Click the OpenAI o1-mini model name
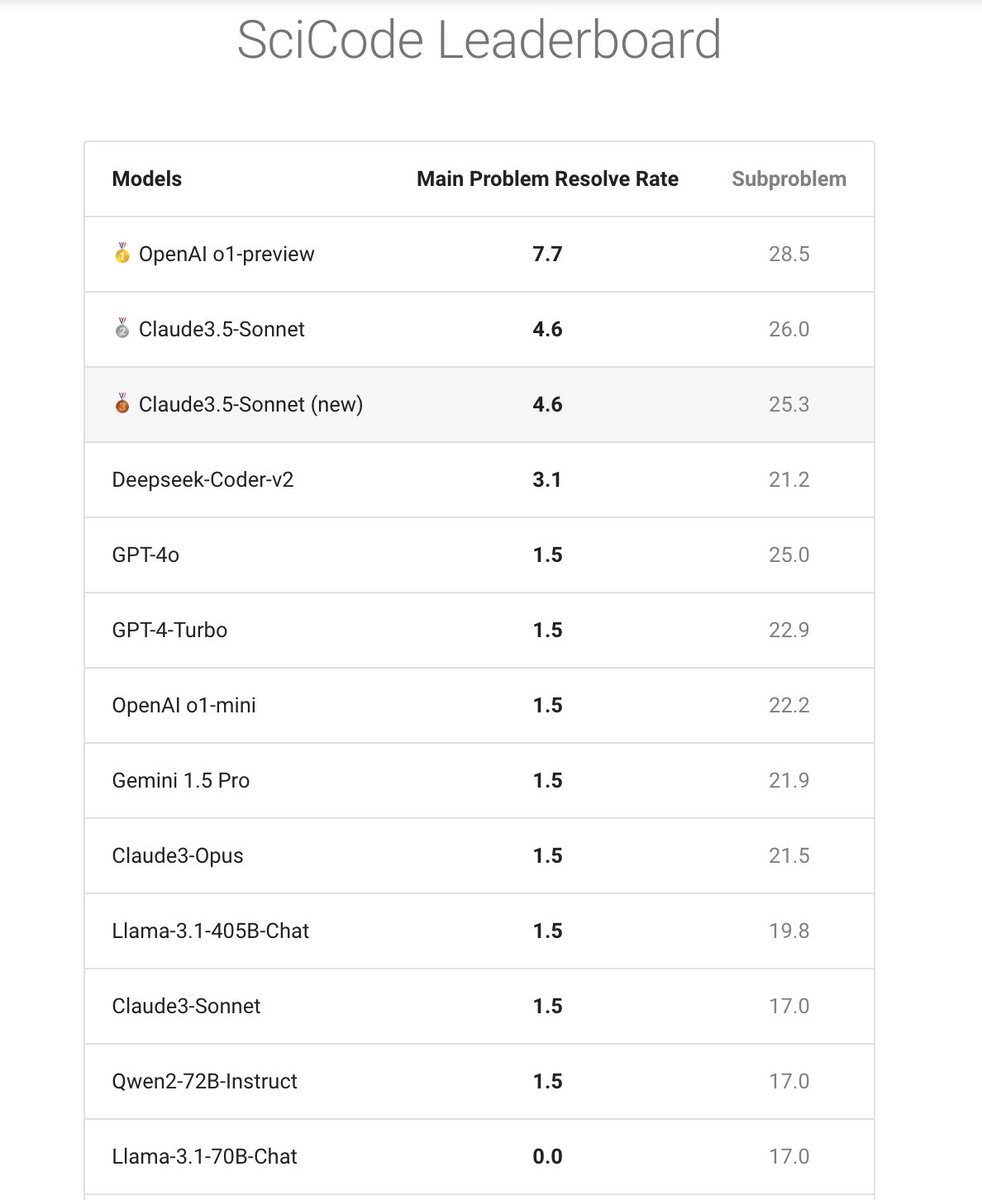982x1200 pixels. coord(184,705)
